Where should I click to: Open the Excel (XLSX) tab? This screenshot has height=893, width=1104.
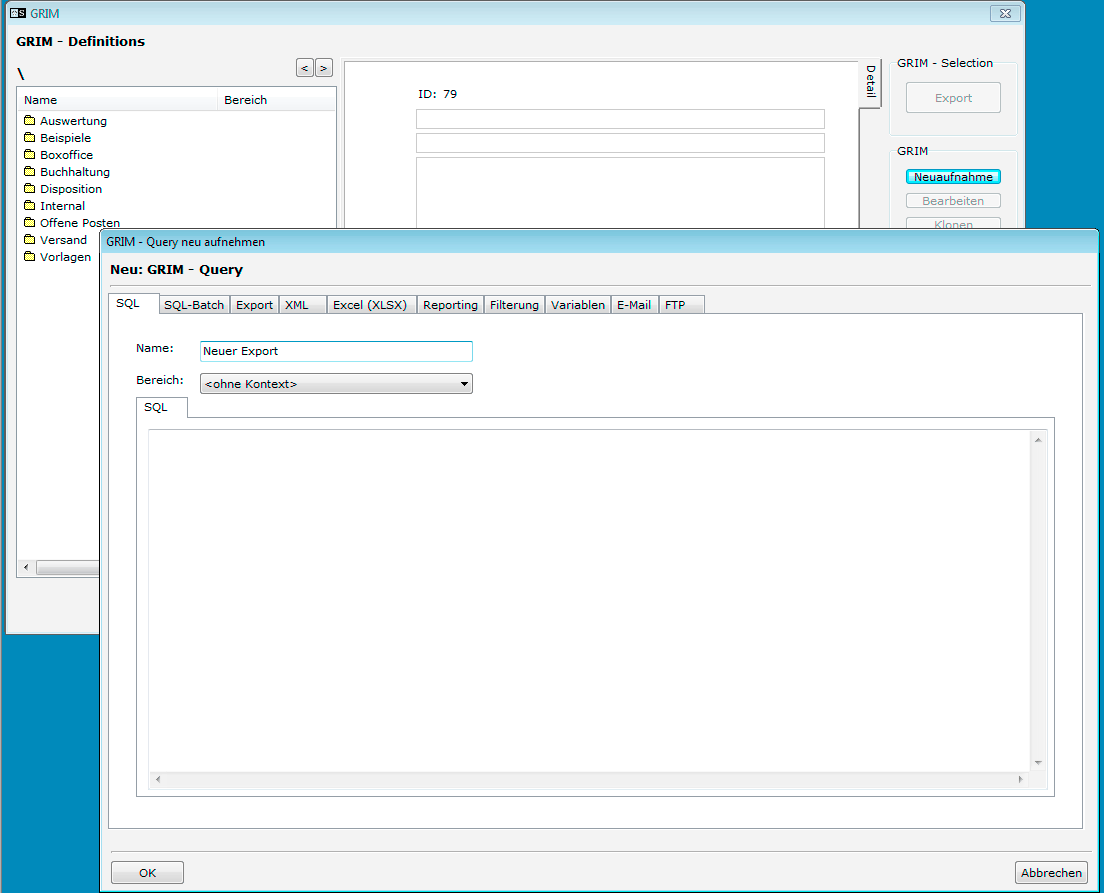coord(370,305)
